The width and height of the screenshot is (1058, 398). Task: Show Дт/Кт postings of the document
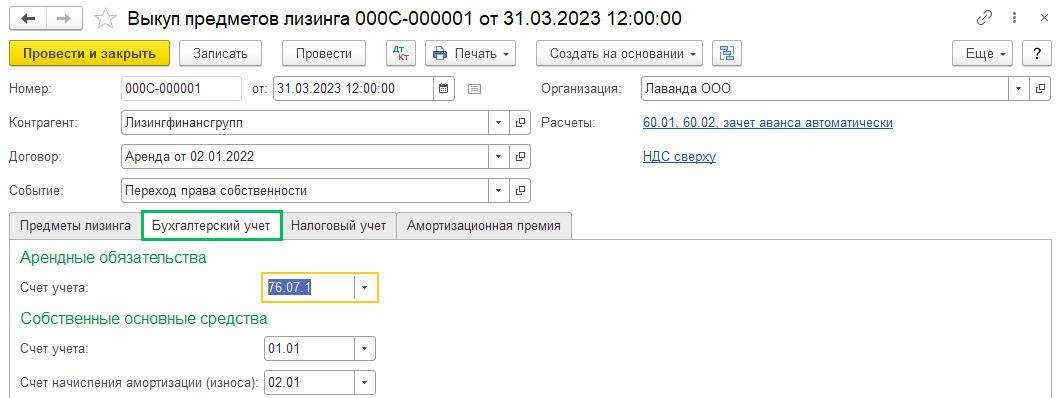click(401, 53)
